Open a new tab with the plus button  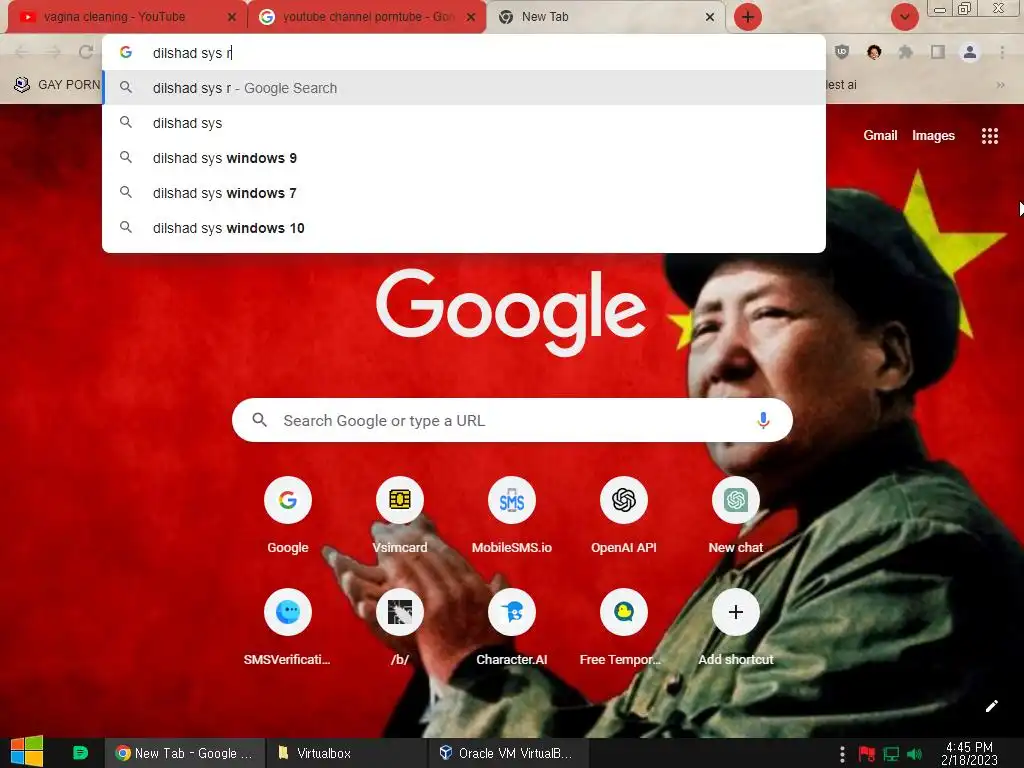[748, 17]
